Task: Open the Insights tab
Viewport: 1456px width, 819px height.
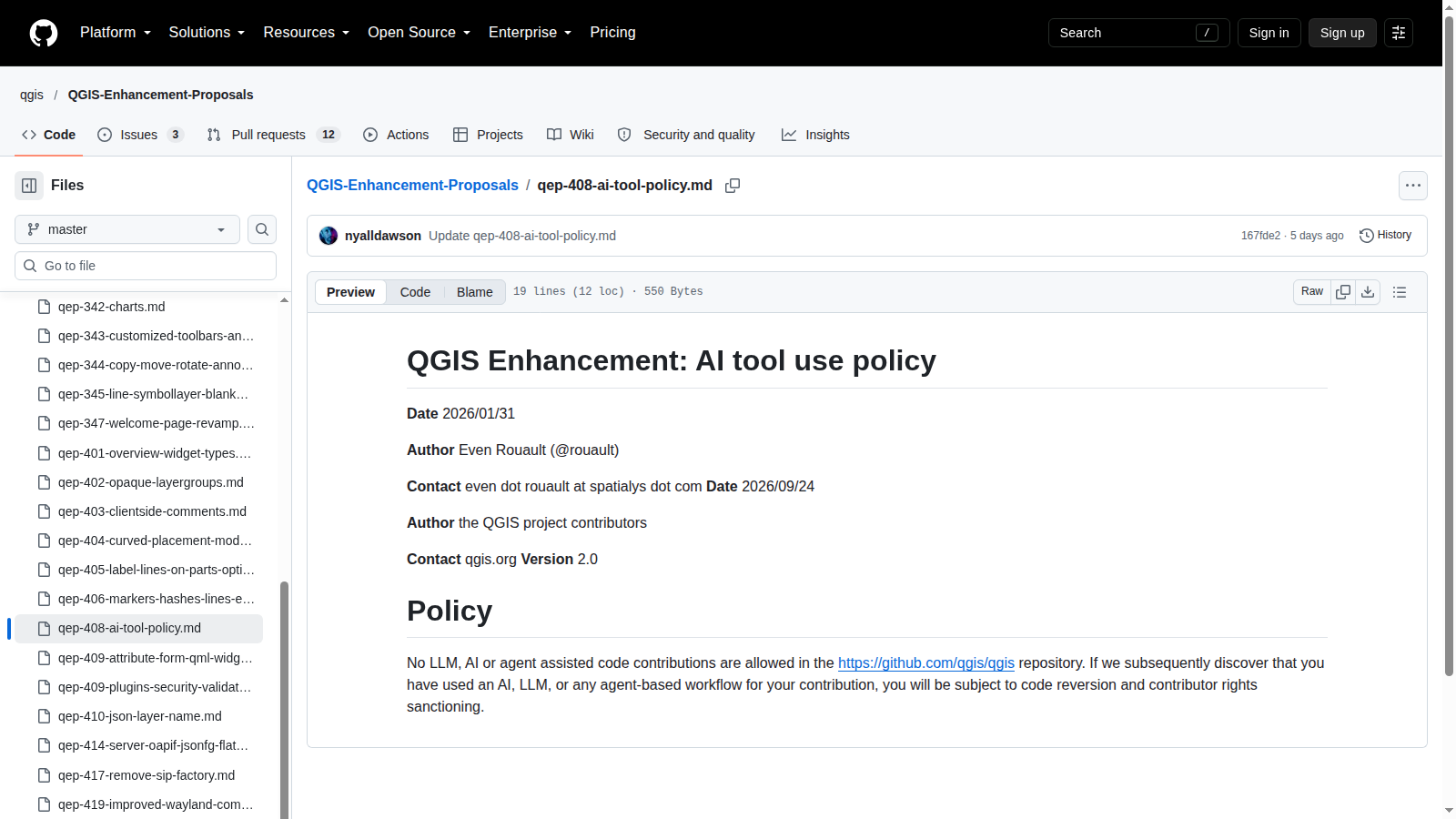Action: pyautogui.click(x=815, y=135)
